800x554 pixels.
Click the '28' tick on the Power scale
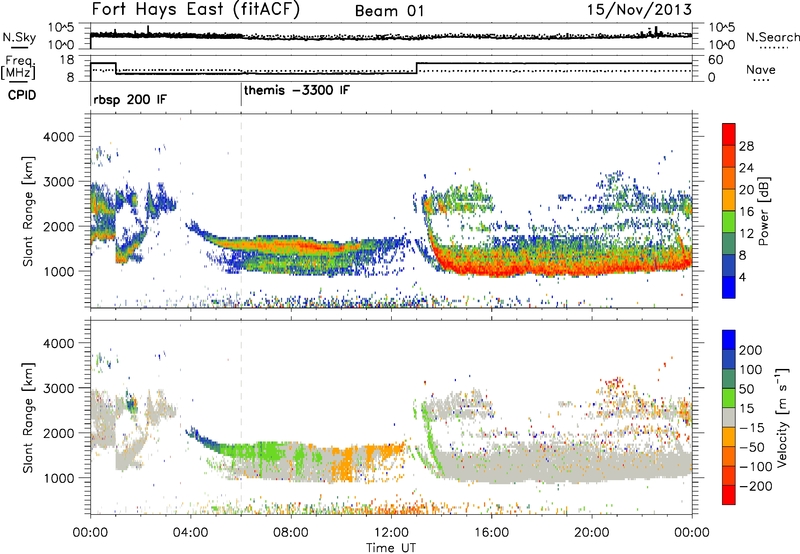click(x=746, y=146)
